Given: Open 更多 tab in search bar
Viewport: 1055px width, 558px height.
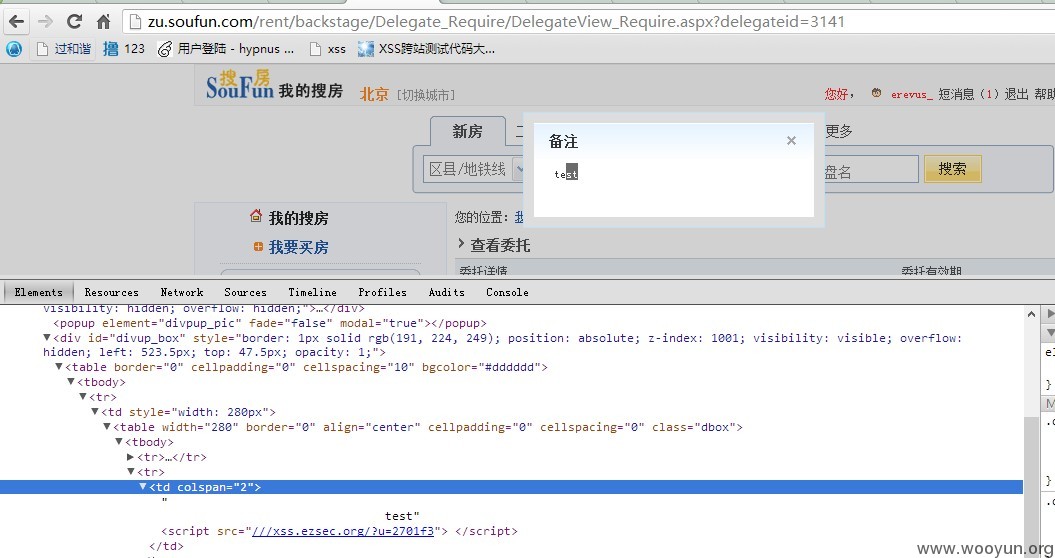Looking at the screenshot, I should [x=838, y=131].
